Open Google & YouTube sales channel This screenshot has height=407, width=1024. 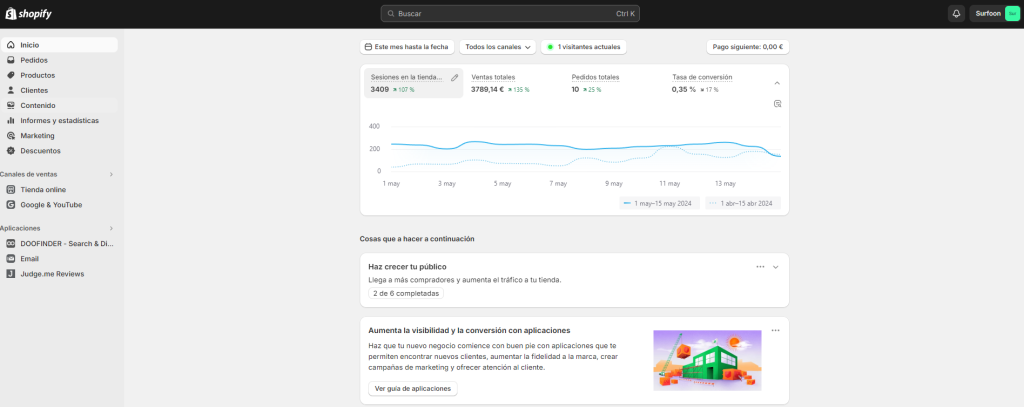click(51, 204)
